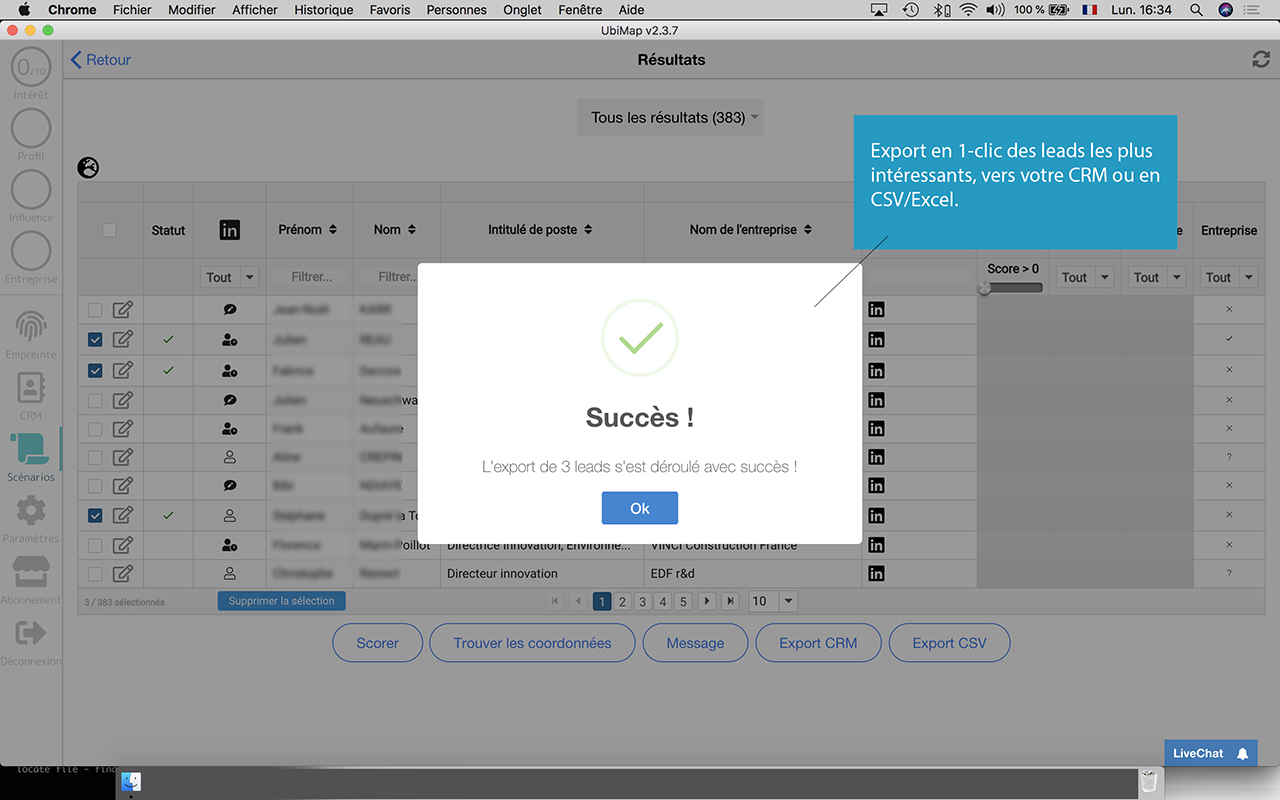
Task: Check the Jean-Noël row checkbox
Action: (x=95, y=310)
